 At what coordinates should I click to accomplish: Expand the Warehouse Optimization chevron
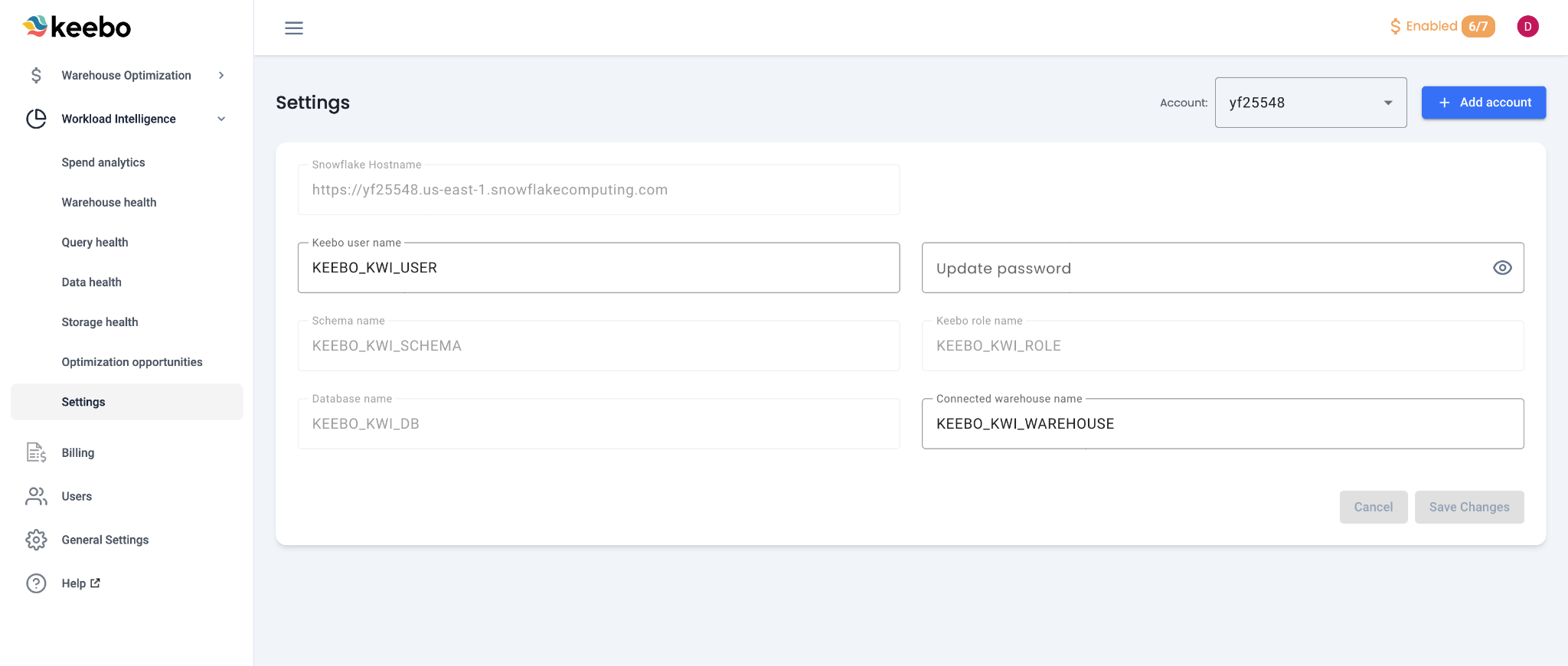(221, 75)
